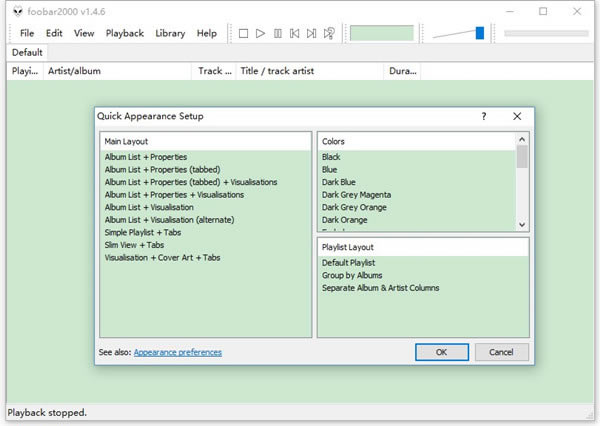
Task: Close the Quick Appearance Setup dialog
Action: tap(517, 116)
